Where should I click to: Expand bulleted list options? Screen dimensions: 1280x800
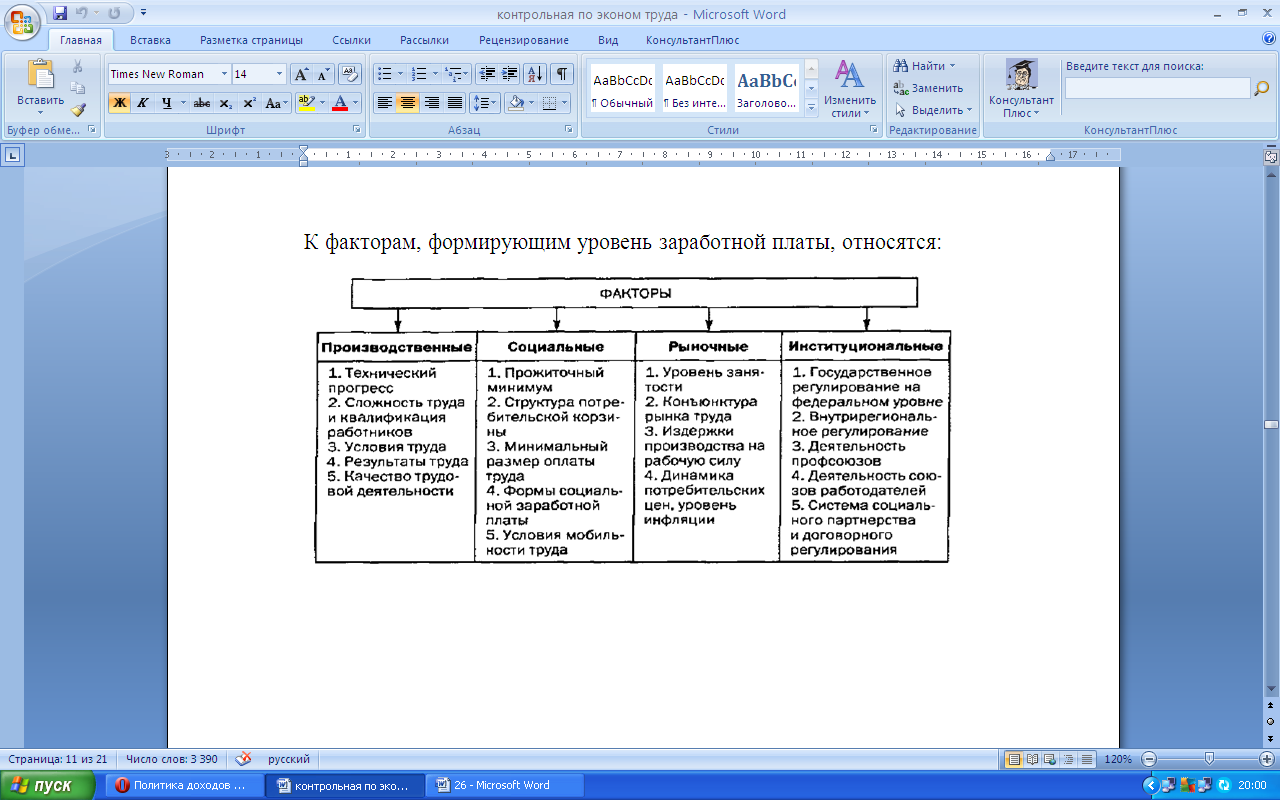401,74
